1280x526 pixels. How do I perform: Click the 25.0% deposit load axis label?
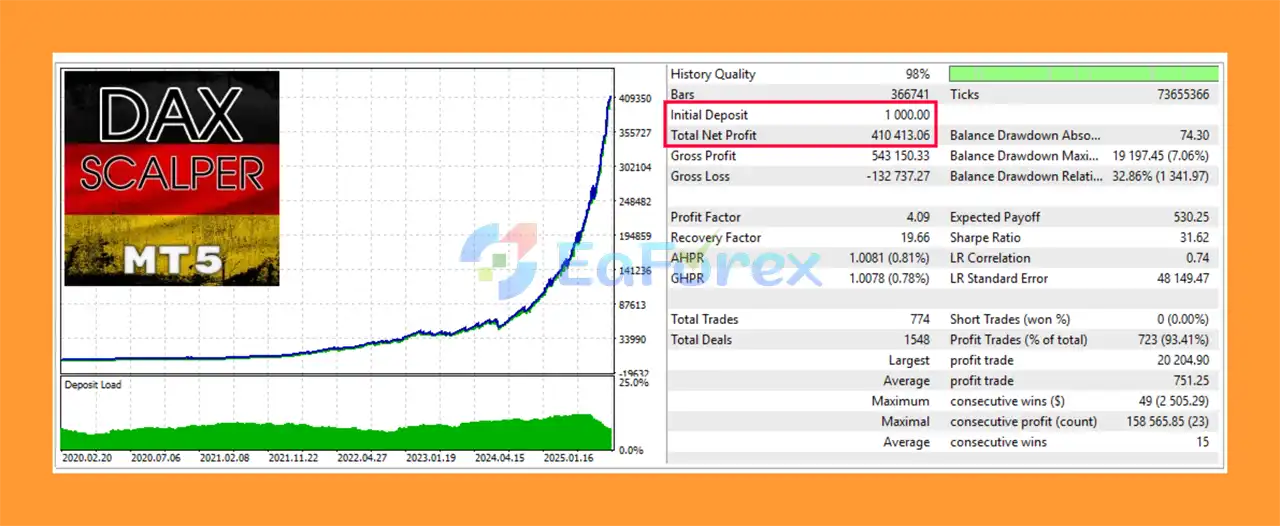click(x=633, y=384)
